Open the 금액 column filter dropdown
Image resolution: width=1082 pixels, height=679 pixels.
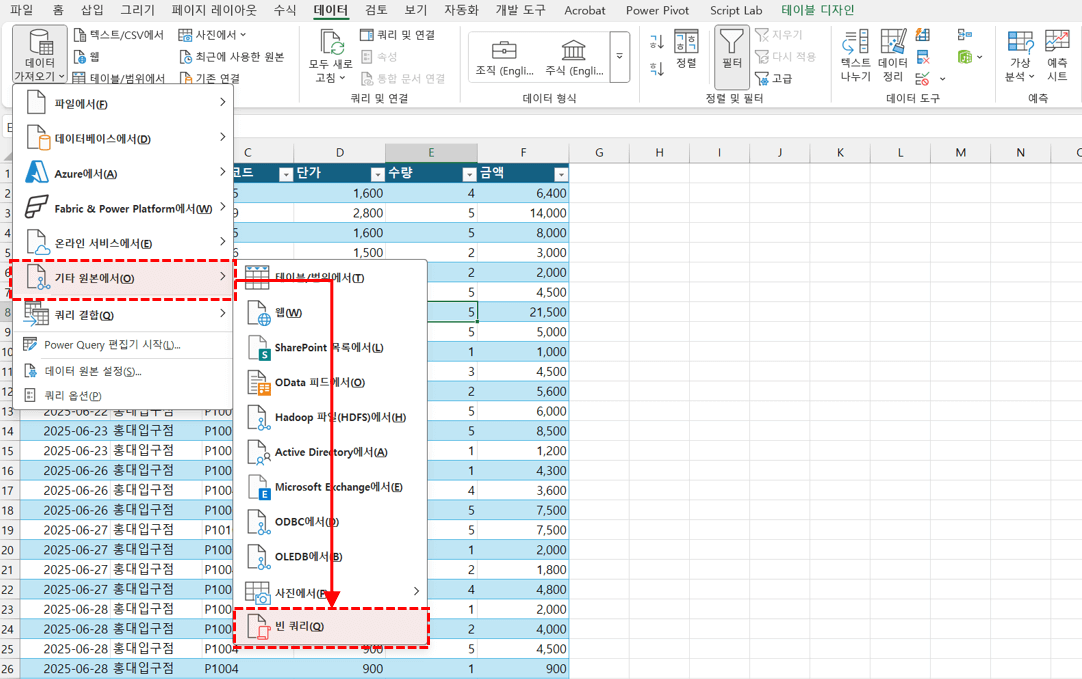coord(560,174)
